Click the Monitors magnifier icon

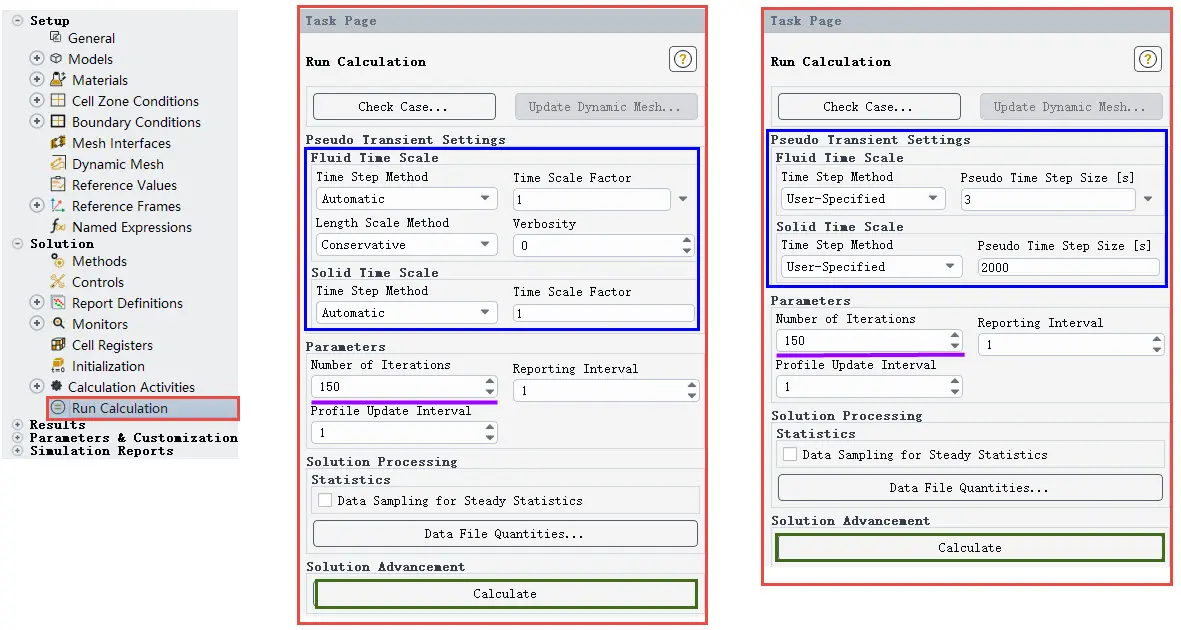coord(58,323)
